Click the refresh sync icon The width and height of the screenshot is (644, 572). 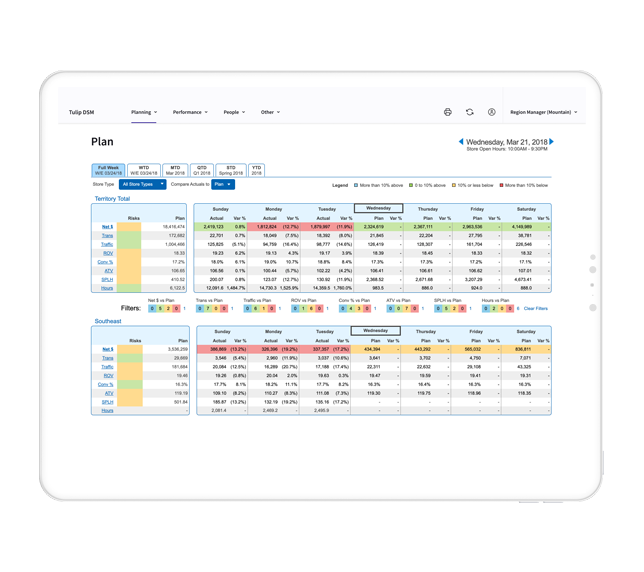(x=470, y=112)
